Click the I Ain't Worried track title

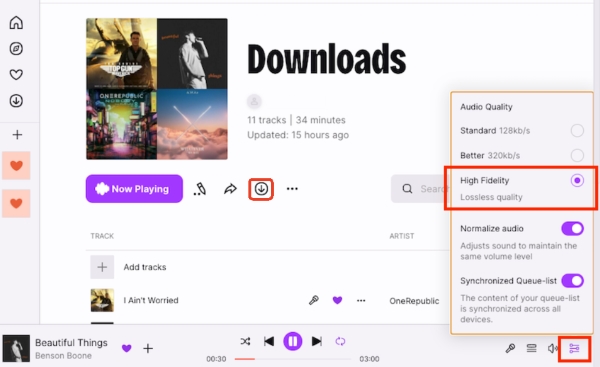click(151, 300)
